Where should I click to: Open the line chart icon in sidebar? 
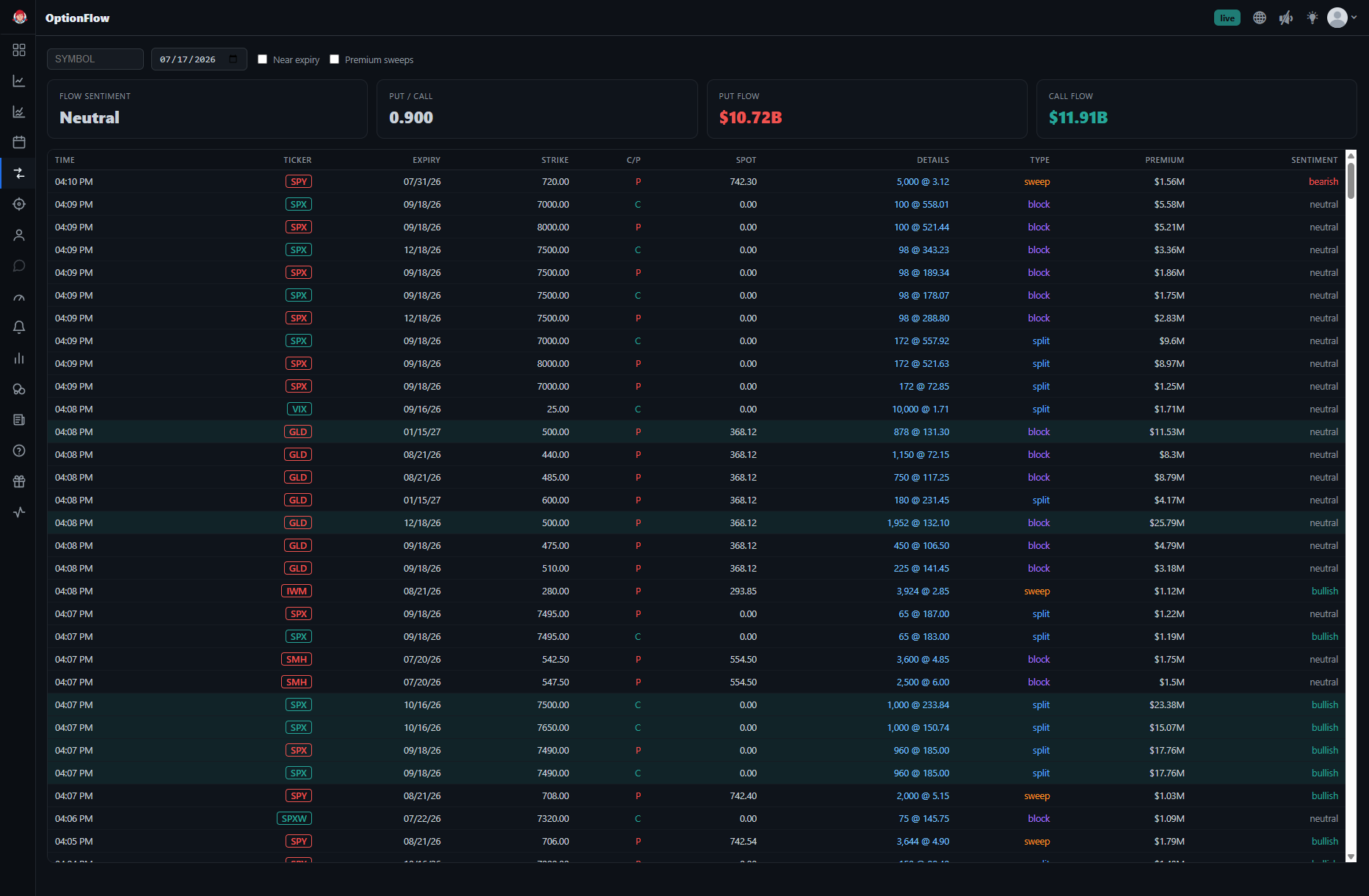[19, 81]
